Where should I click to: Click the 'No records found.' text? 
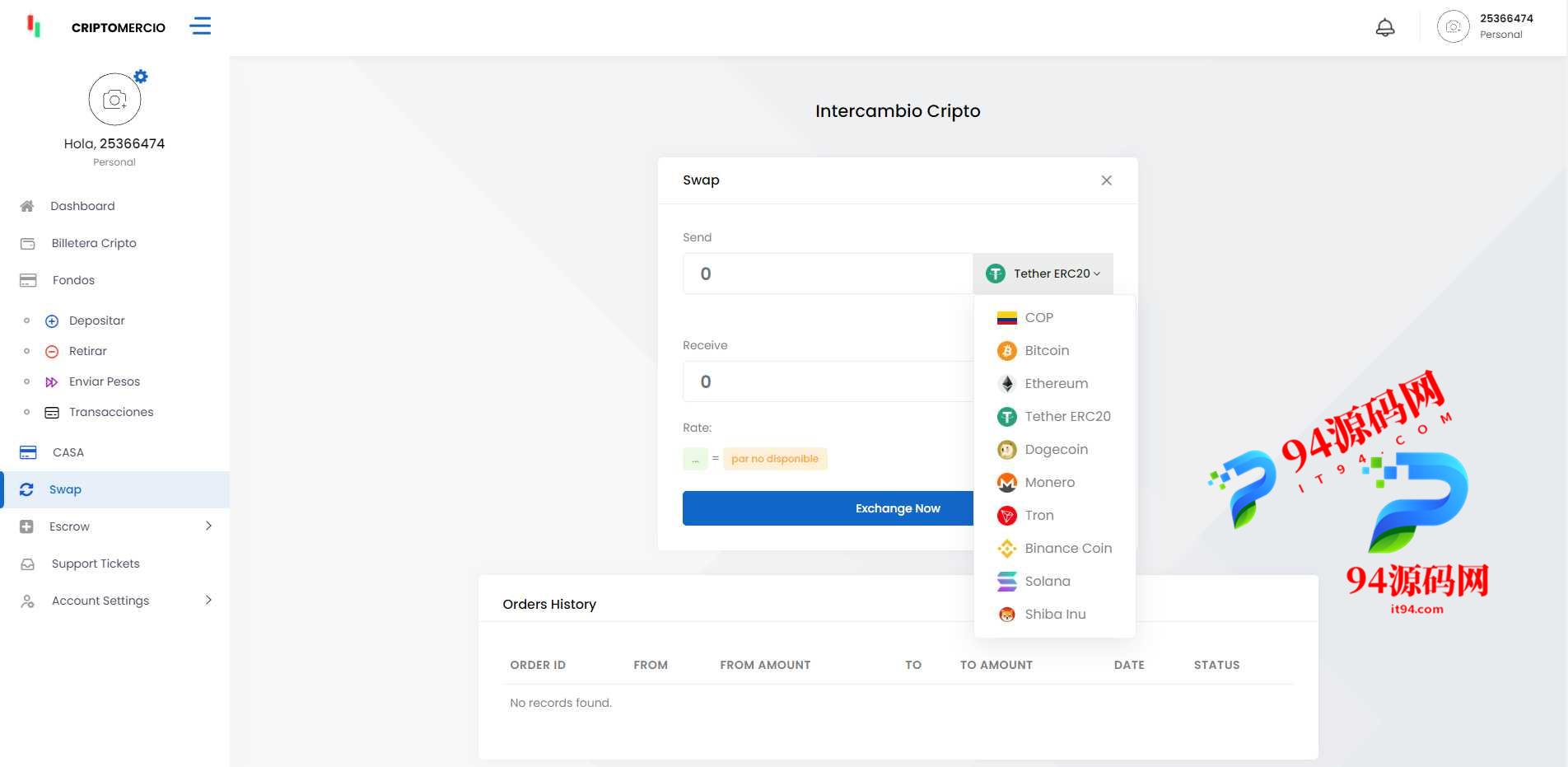[561, 703]
